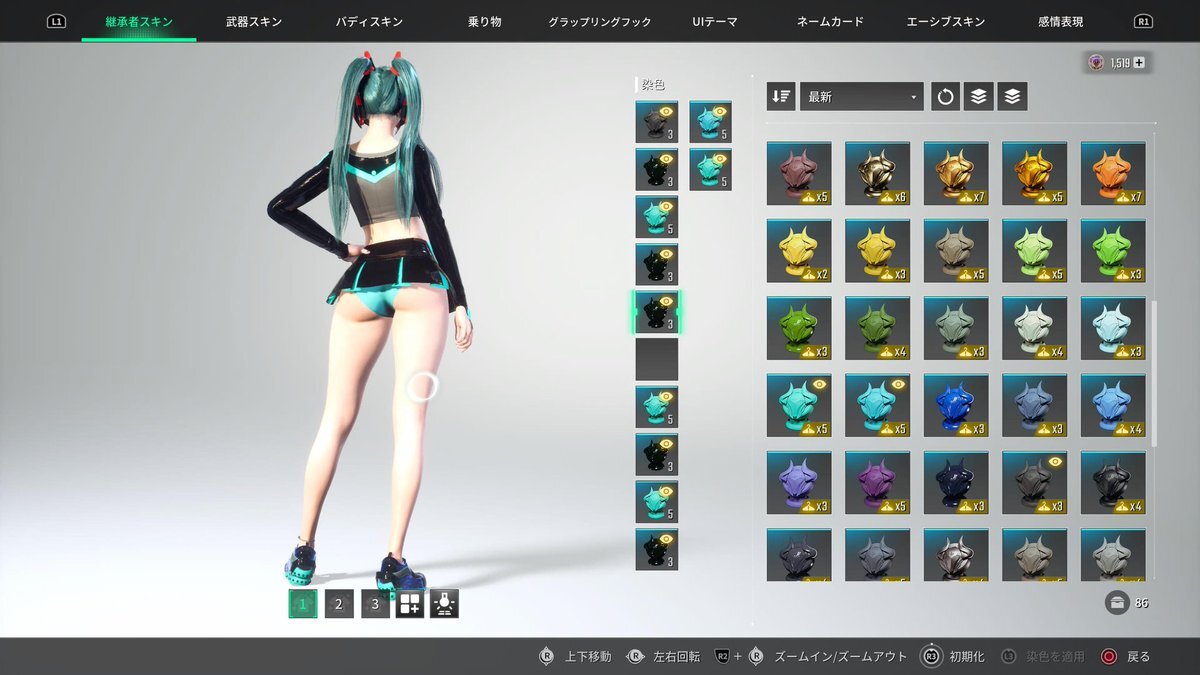Toggle the lighting lamp icon
Viewport: 1200px width, 675px height.
(444, 604)
